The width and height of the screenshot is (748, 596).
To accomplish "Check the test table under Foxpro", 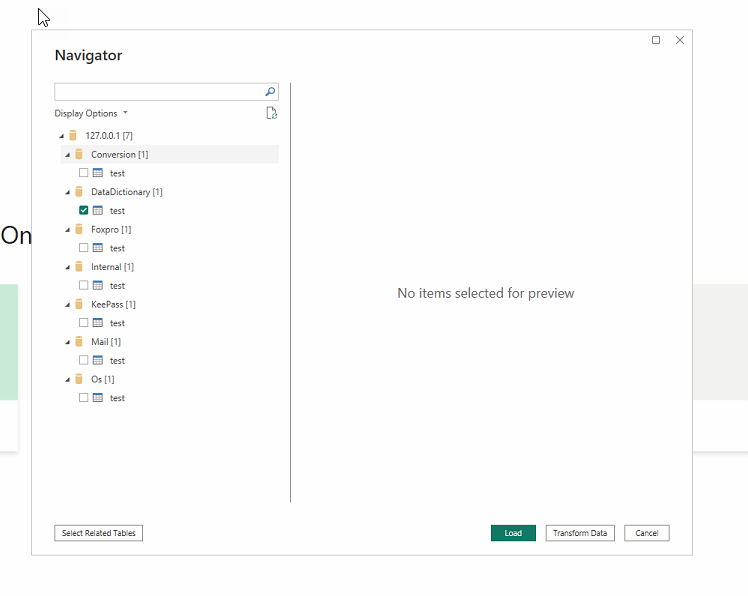I will [83, 248].
